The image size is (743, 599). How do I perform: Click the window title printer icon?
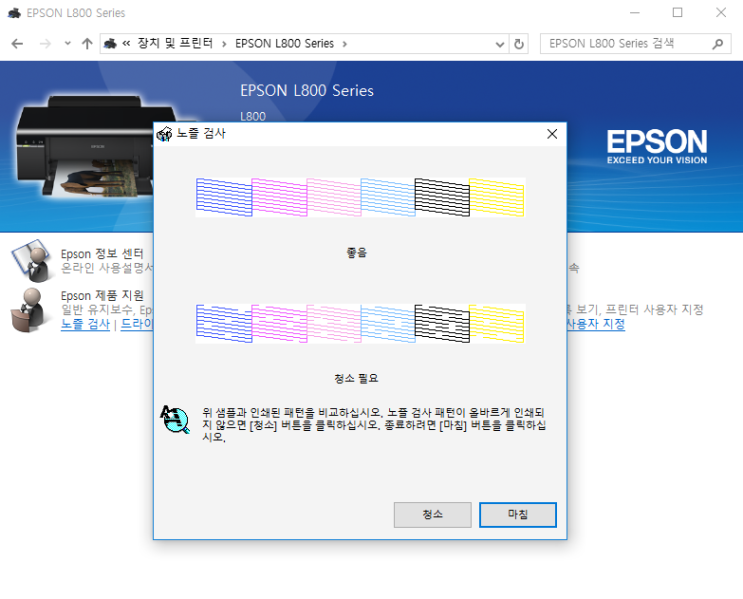click(15, 13)
